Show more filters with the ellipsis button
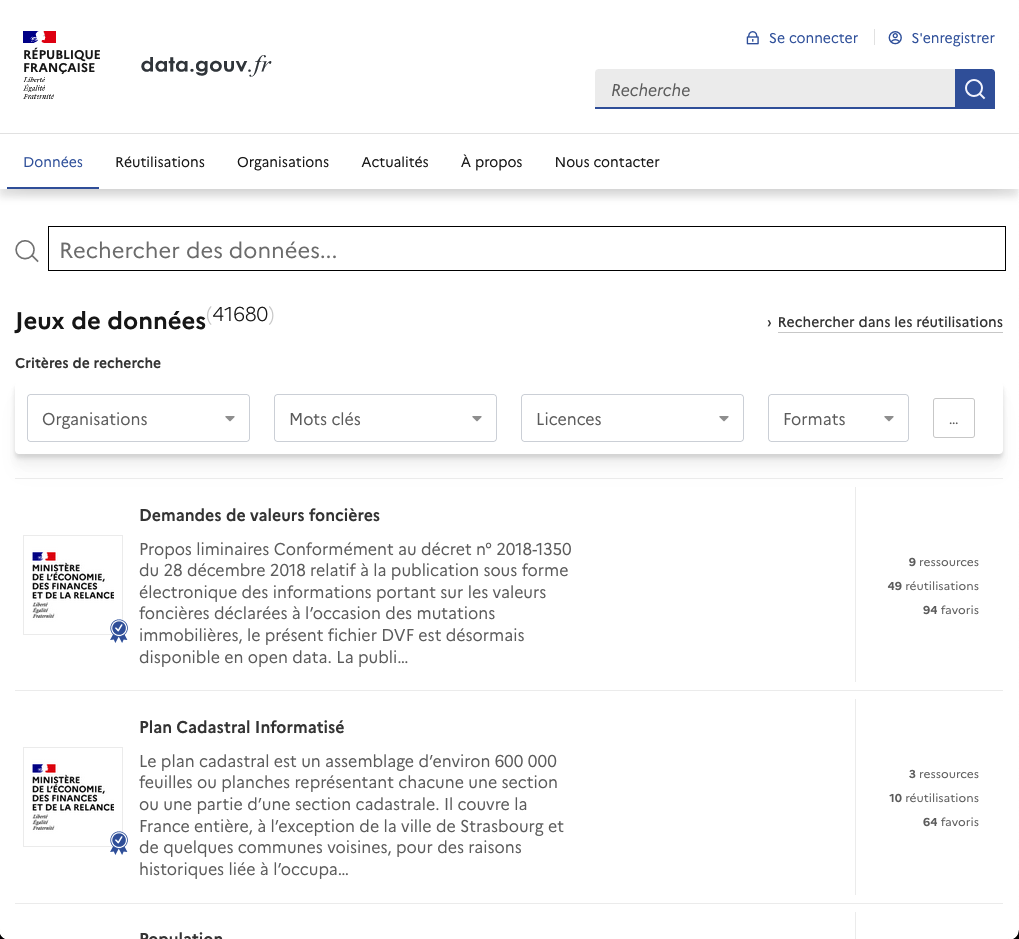1019x939 pixels. tap(953, 418)
